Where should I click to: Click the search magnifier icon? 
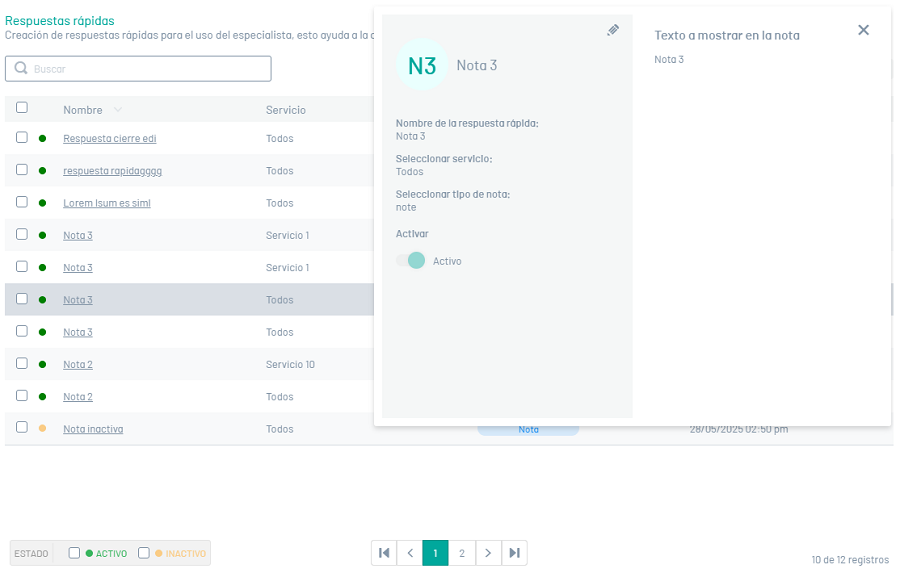20,69
